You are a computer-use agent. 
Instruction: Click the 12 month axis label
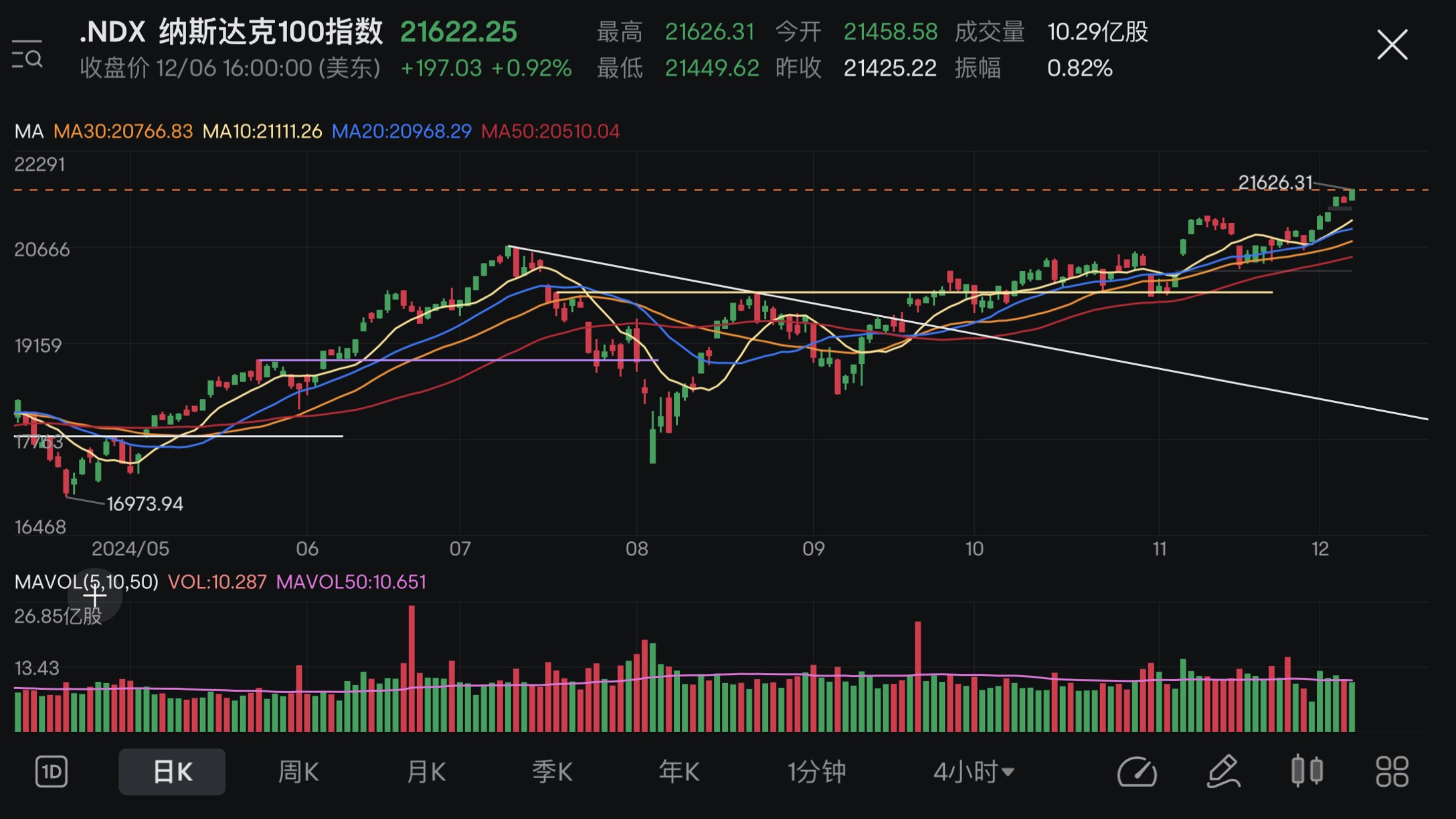pyautogui.click(x=1319, y=549)
